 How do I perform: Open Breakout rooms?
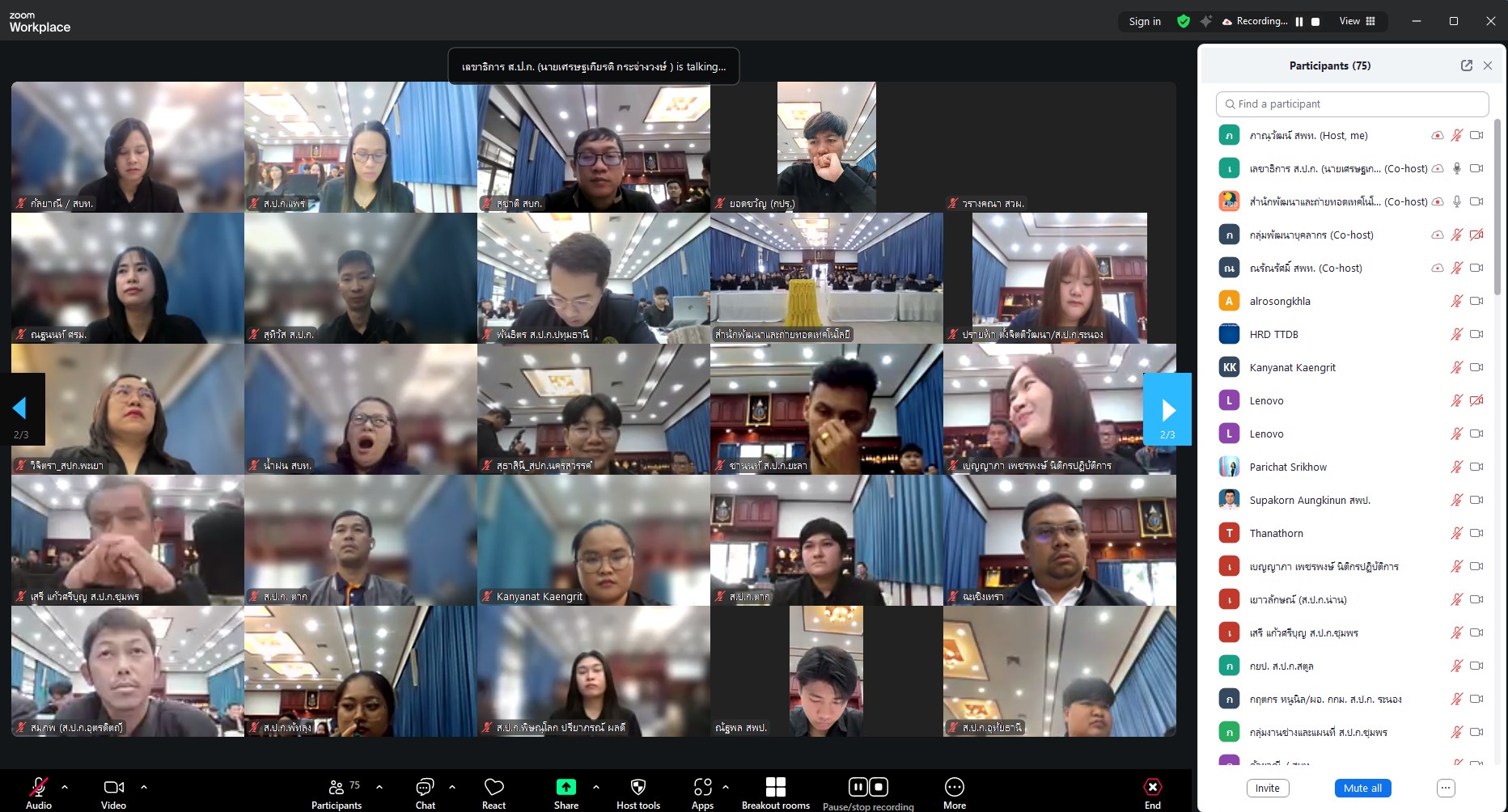pos(775,788)
